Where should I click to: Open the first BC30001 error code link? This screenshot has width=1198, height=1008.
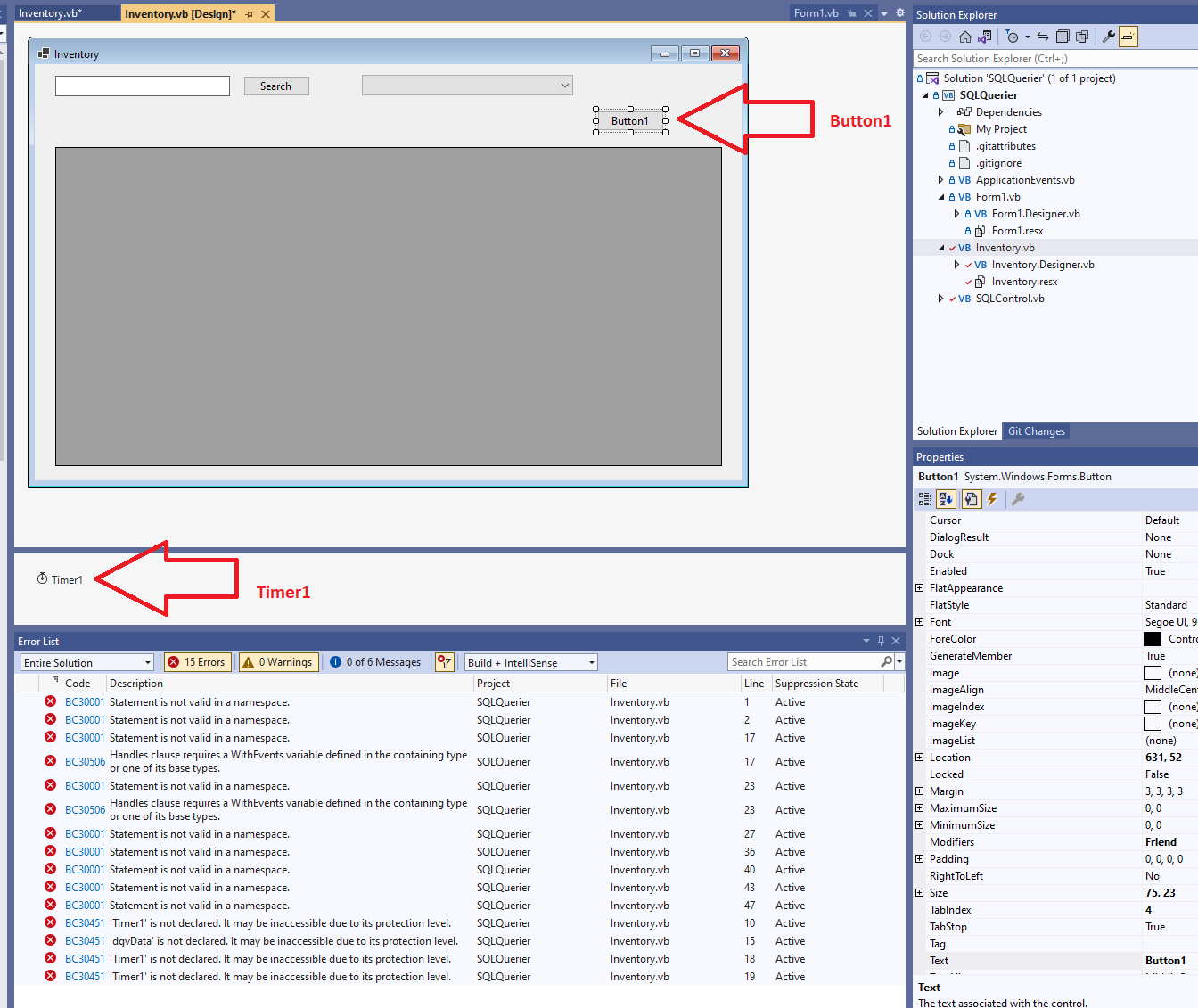[x=85, y=702]
